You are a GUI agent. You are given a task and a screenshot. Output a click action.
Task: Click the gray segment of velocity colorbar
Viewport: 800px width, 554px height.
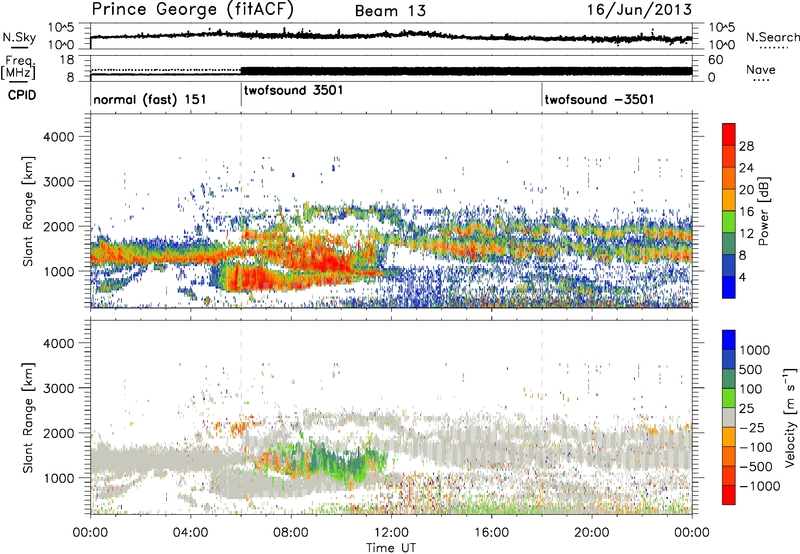[x=729, y=417]
